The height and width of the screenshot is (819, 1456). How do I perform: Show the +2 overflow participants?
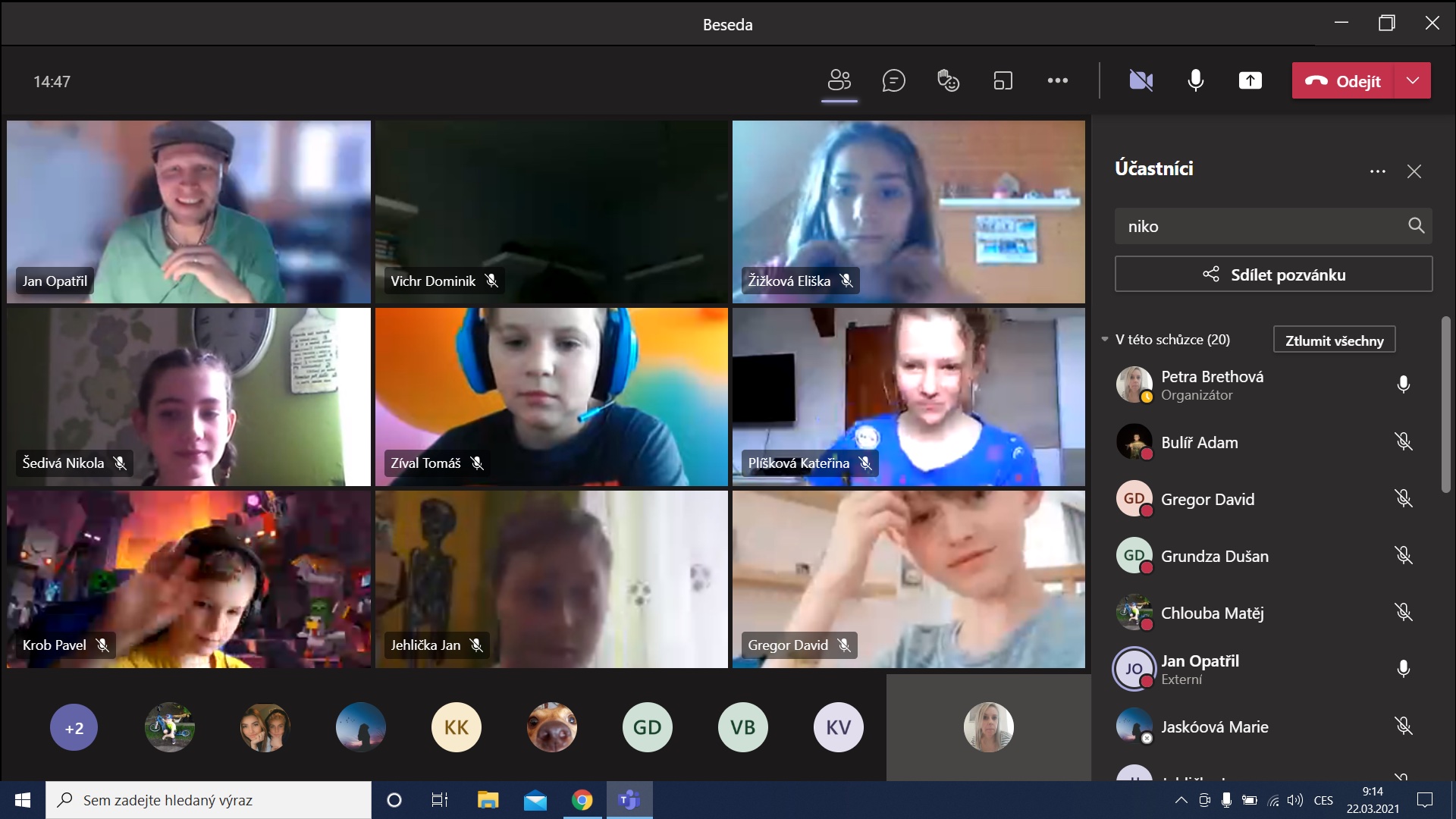pyautogui.click(x=74, y=728)
